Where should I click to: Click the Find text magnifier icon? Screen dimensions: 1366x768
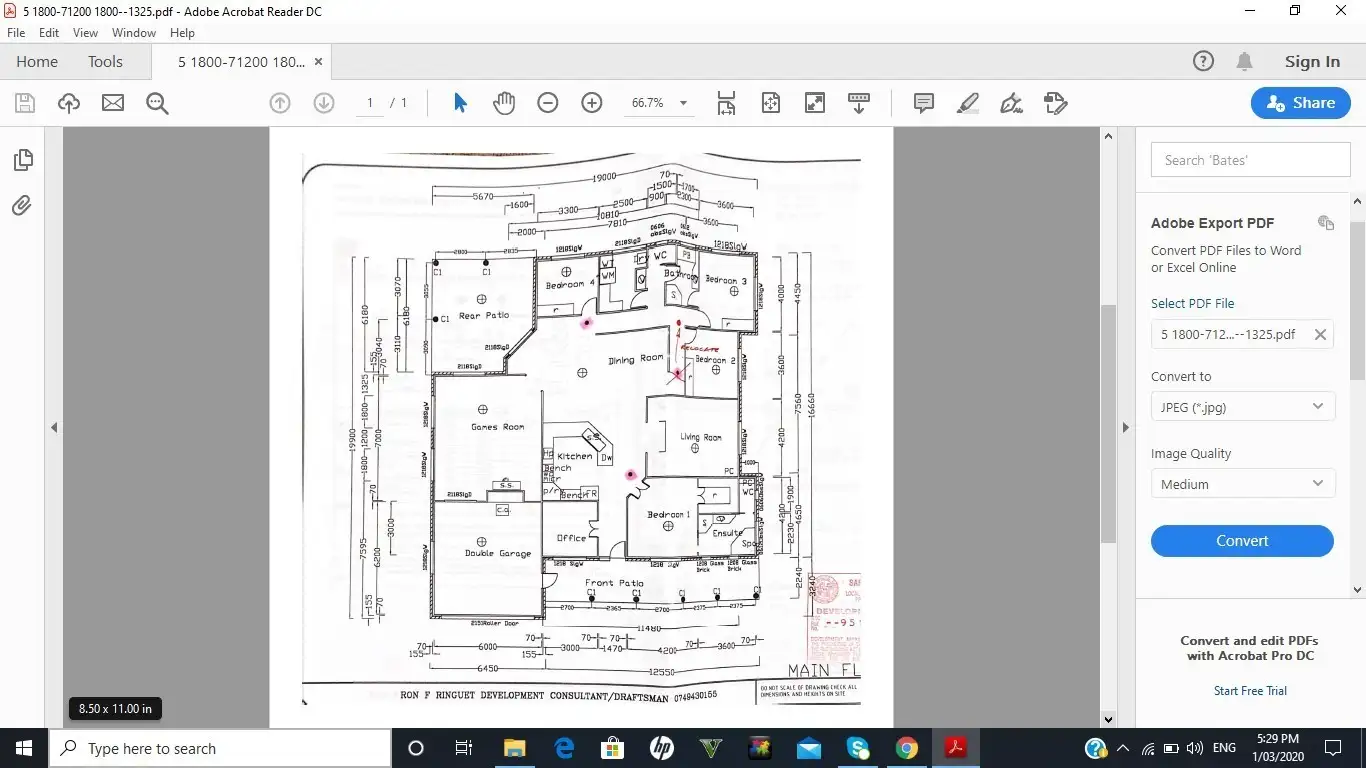157,103
